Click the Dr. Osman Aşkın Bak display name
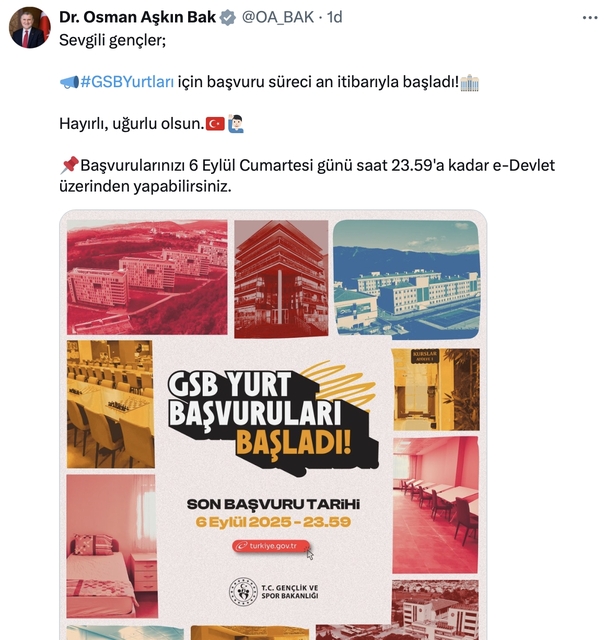605x640 pixels. [x=138, y=17]
